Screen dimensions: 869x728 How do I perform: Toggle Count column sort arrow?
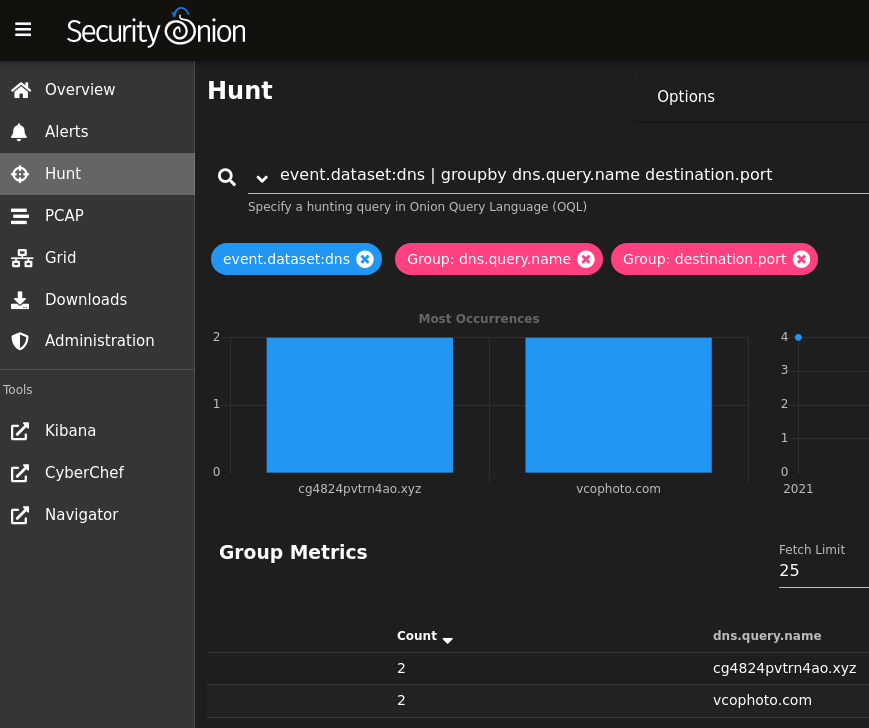pyautogui.click(x=448, y=640)
